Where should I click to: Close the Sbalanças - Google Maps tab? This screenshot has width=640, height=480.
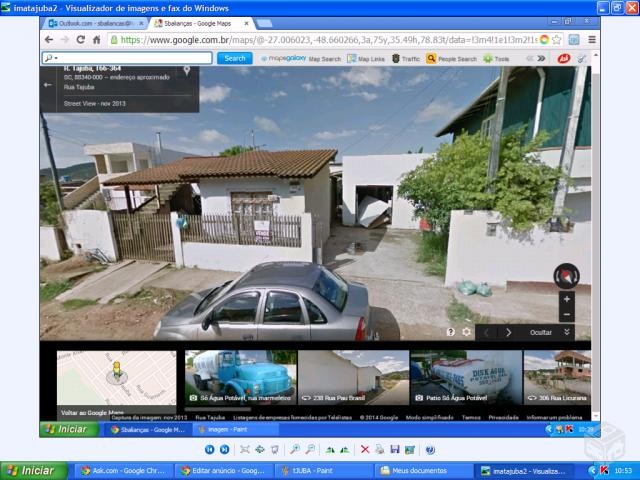point(247,24)
